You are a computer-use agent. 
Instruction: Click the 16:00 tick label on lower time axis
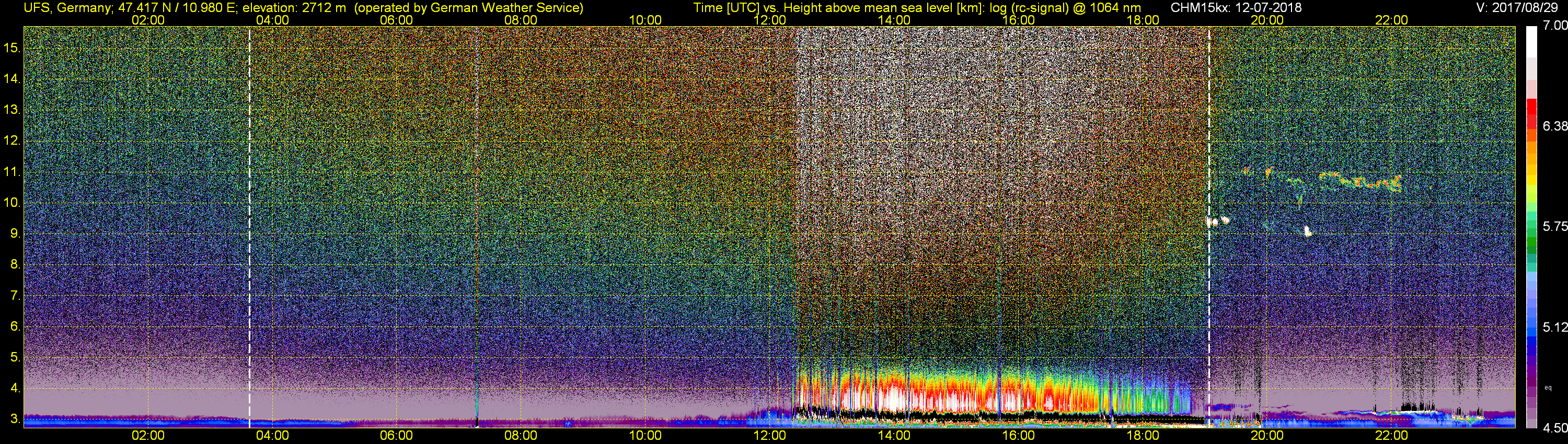click(x=1018, y=436)
